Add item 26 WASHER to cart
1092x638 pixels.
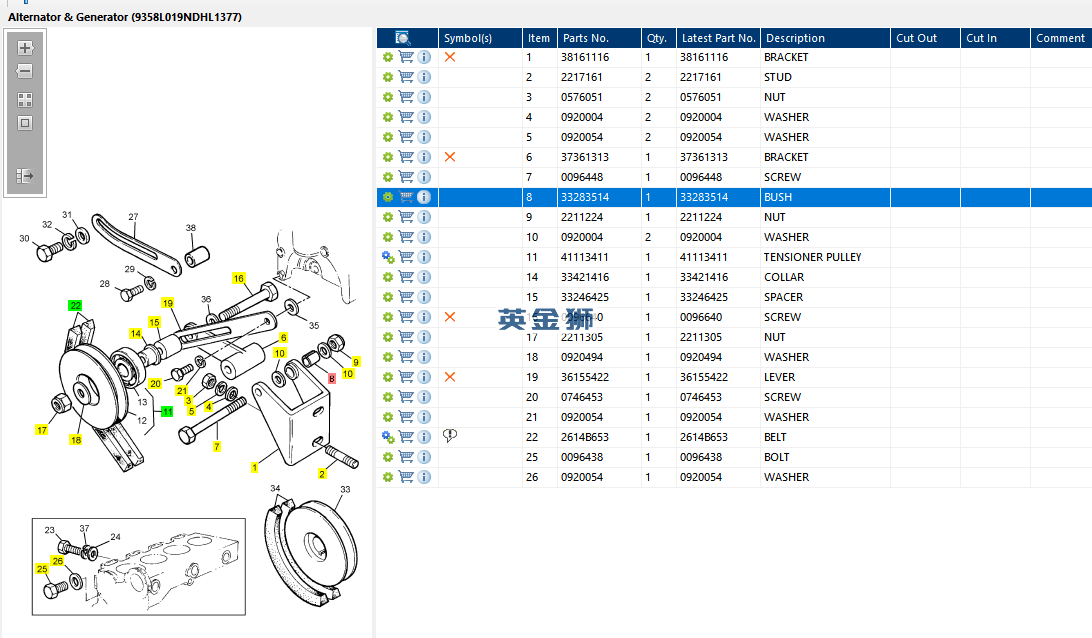point(406,477)
